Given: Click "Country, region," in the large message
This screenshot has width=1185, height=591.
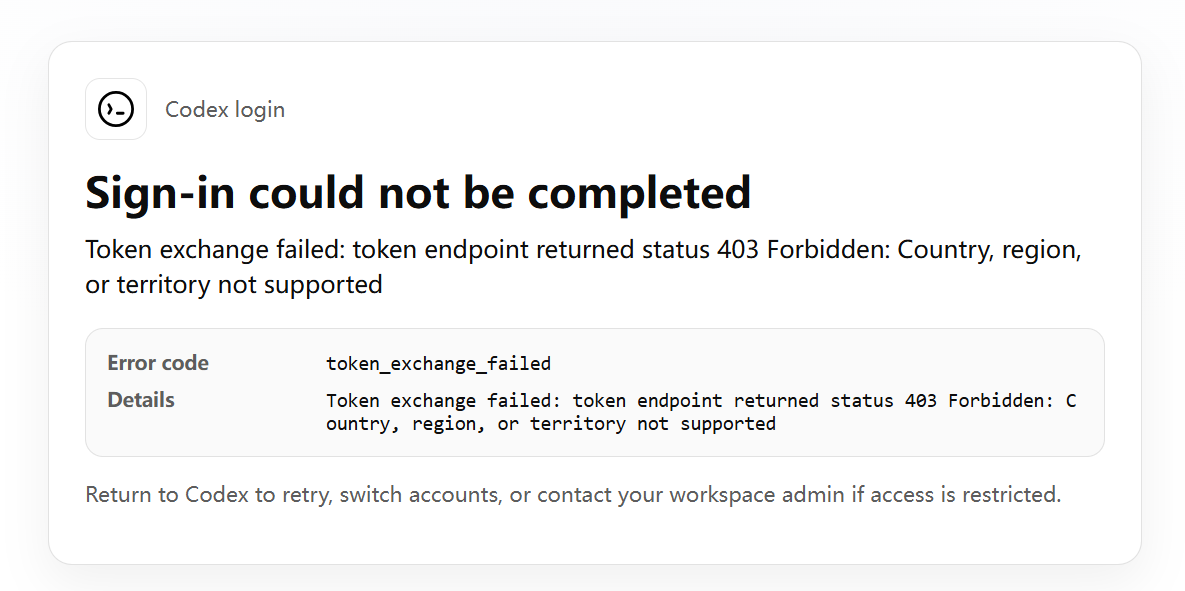Looking at the screenshot, I should click(990, 250).
